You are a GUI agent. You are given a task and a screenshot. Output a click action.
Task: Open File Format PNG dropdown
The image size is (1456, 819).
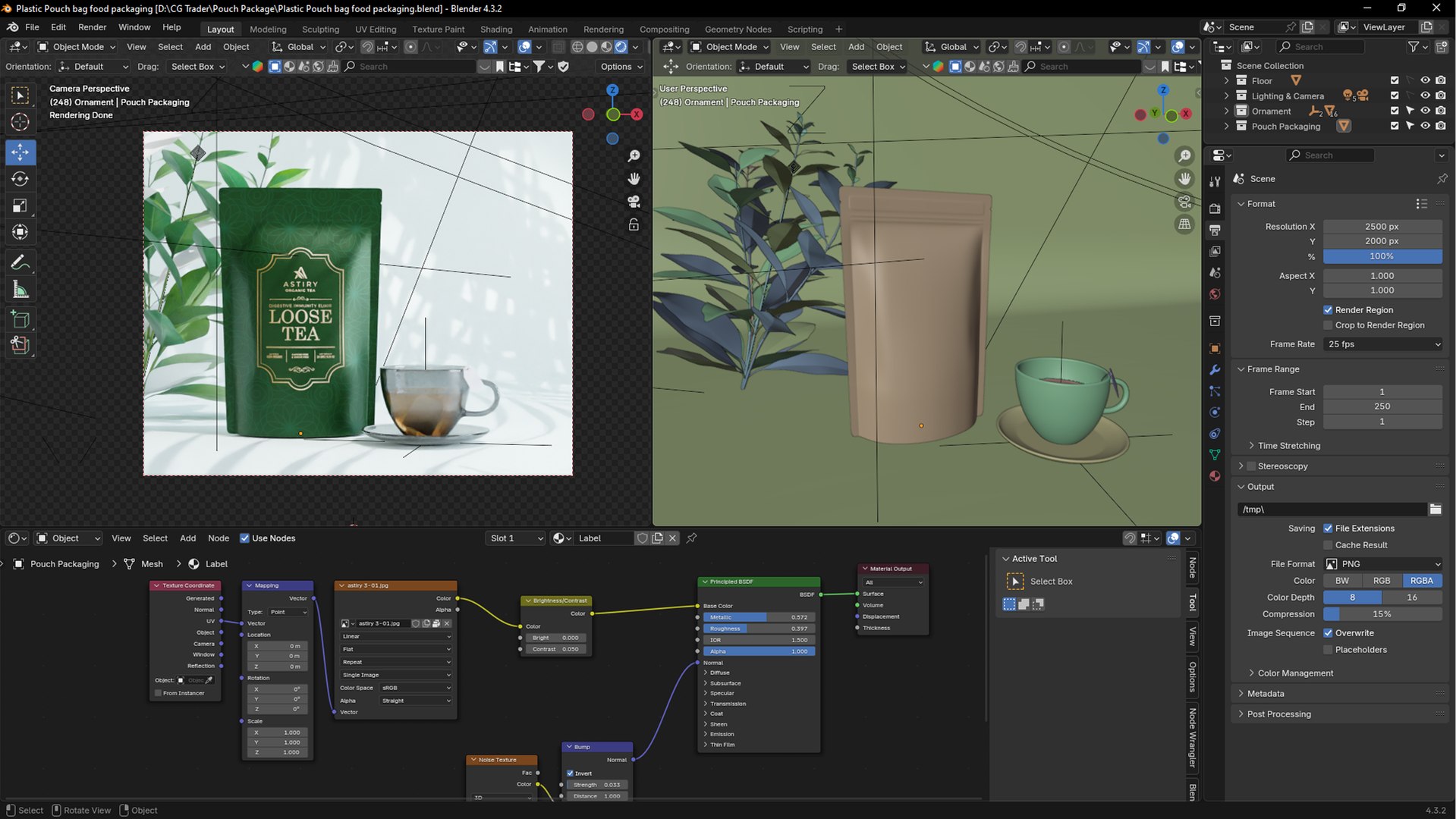tap(1383, 564)
